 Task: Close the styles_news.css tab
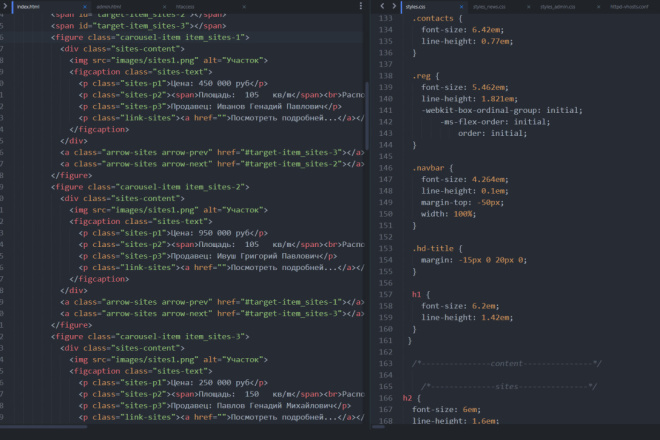tap(529, 7)
